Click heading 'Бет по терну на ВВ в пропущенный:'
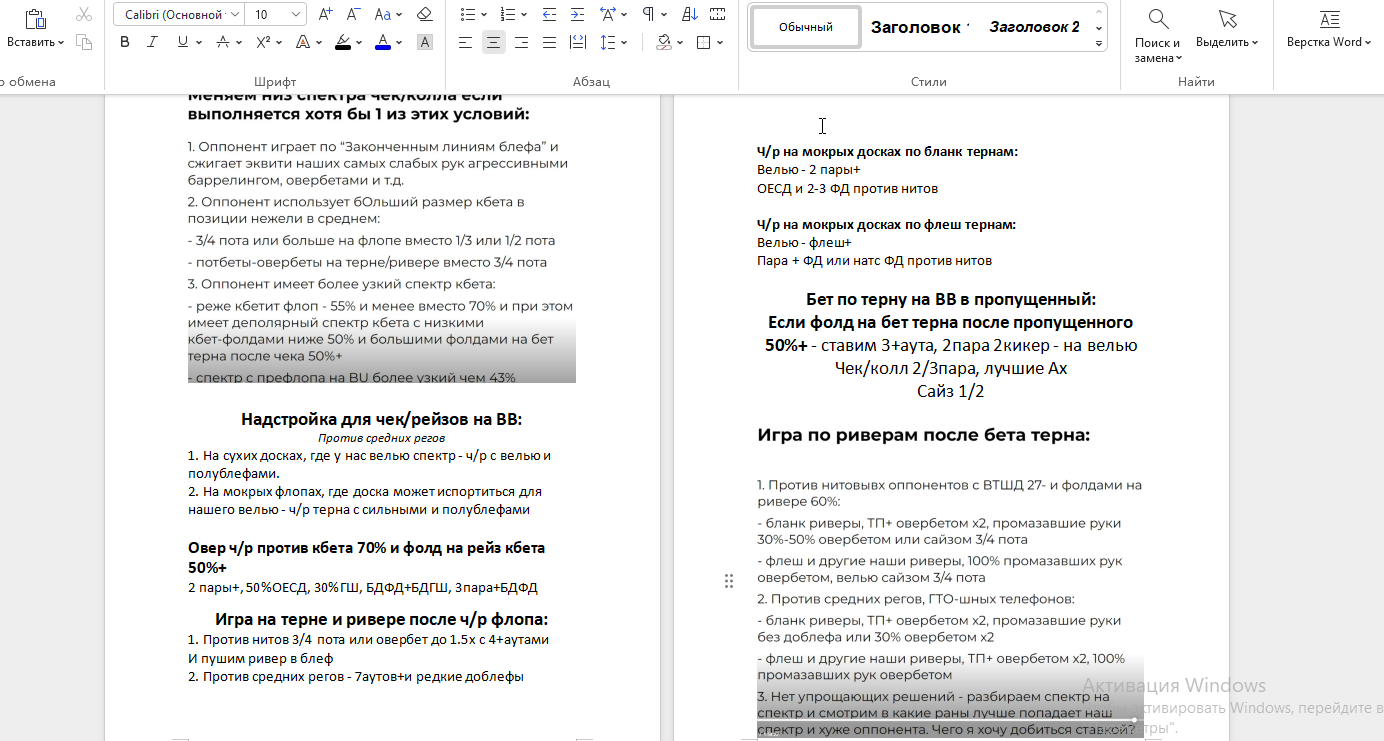The image size is (1384, 741). (951, 299)
